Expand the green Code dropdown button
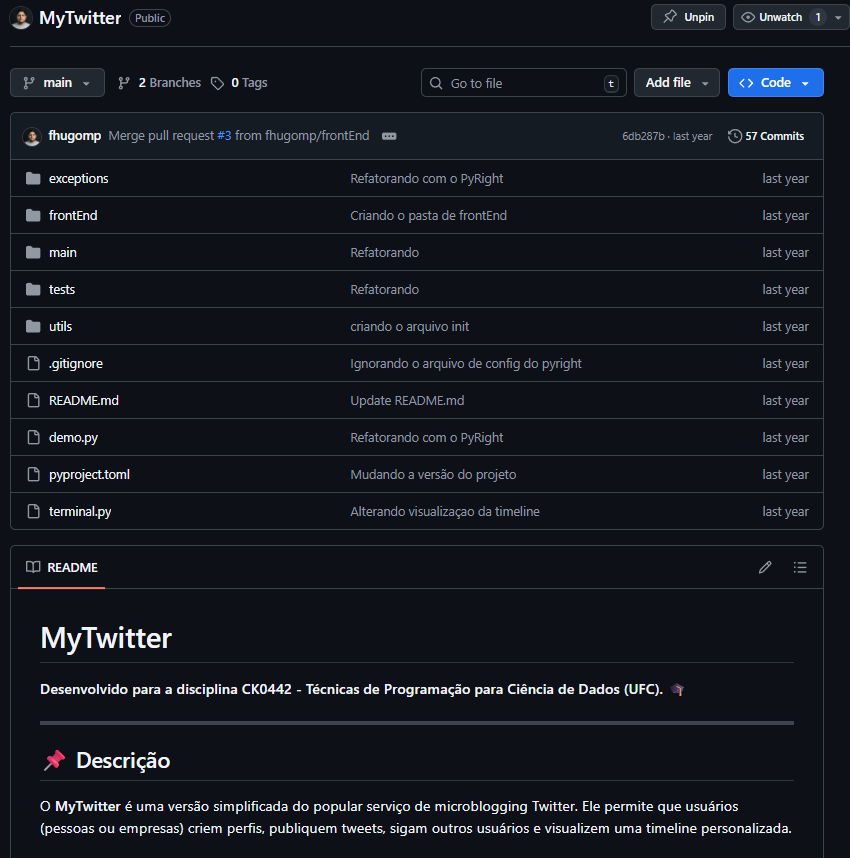Image resolution: width=850 pixels, height=858 pixels. (x=775, y=83)
